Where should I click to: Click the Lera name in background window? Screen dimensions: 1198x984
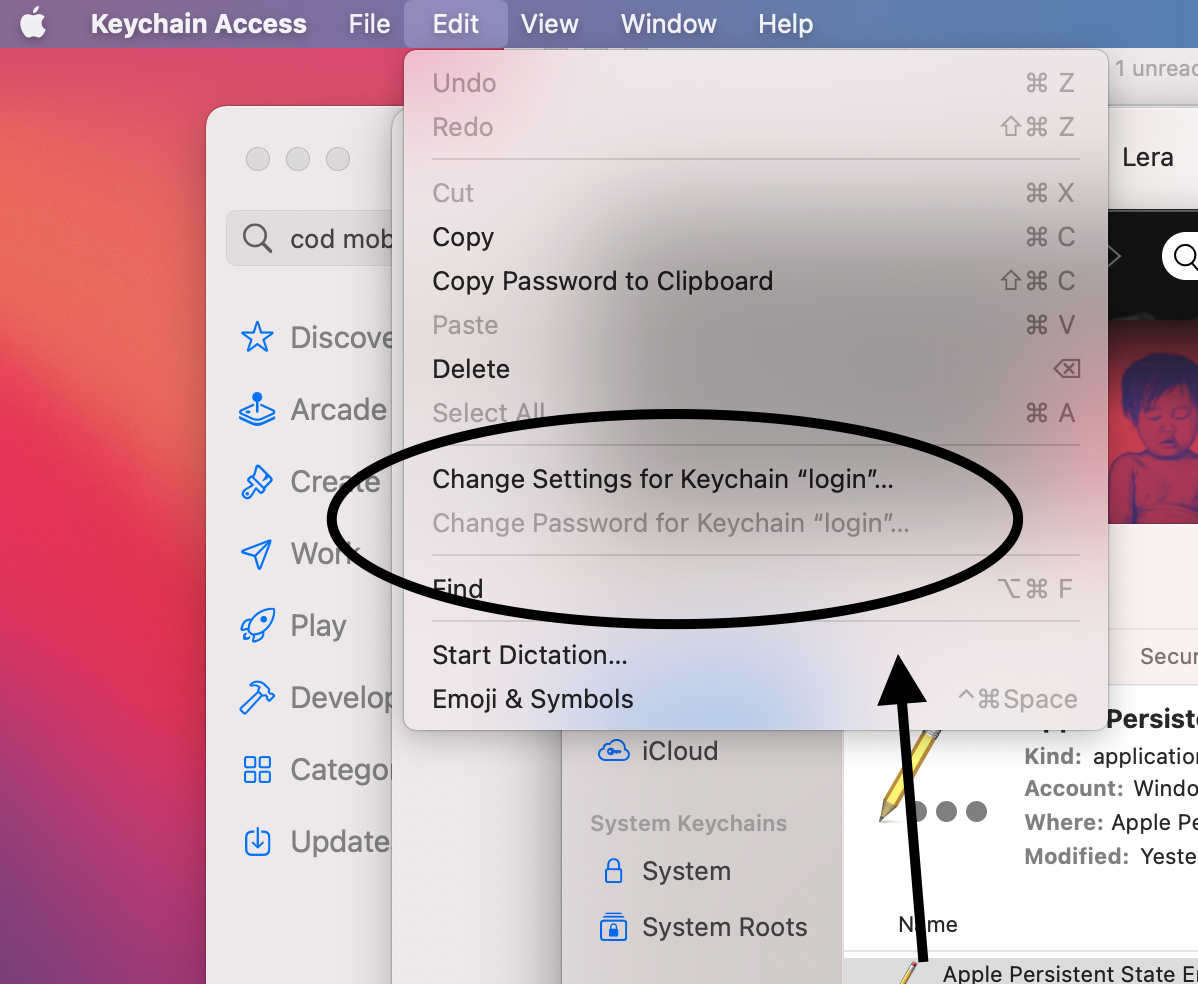coord(1148,157)
